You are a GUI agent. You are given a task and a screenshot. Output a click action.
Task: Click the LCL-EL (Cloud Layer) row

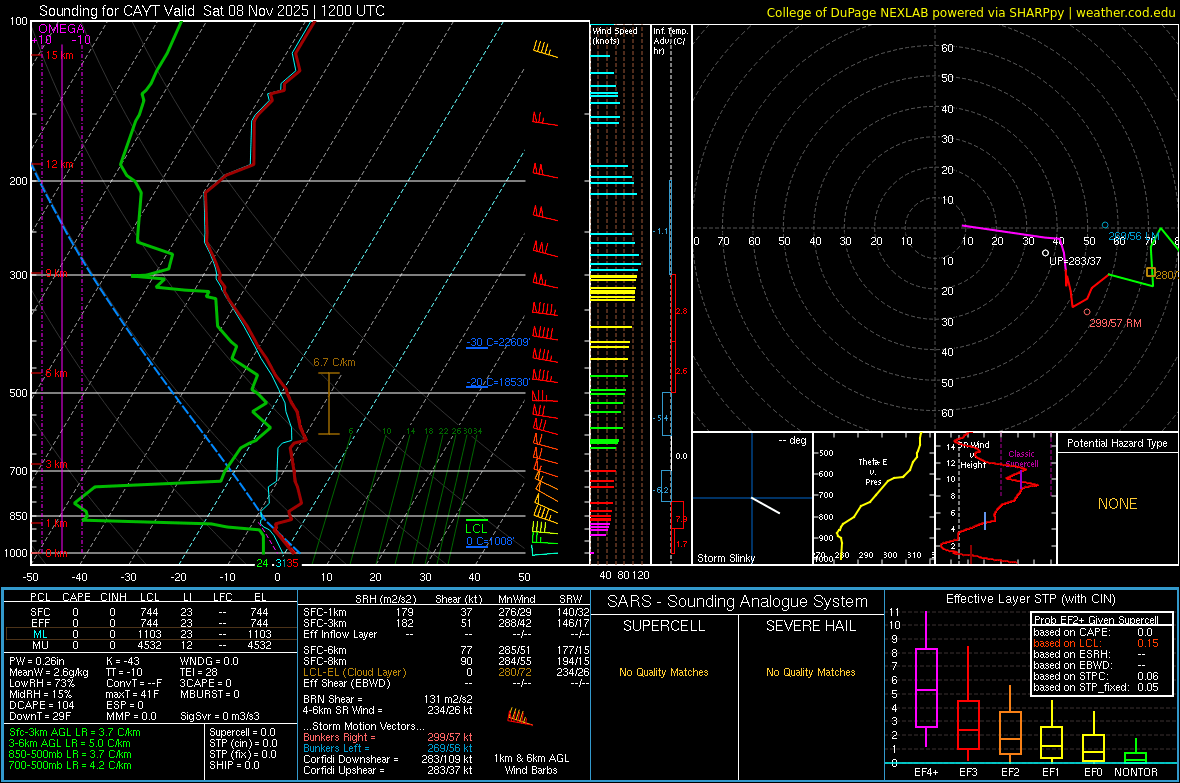pyautogui.click(x=446, y=672)
